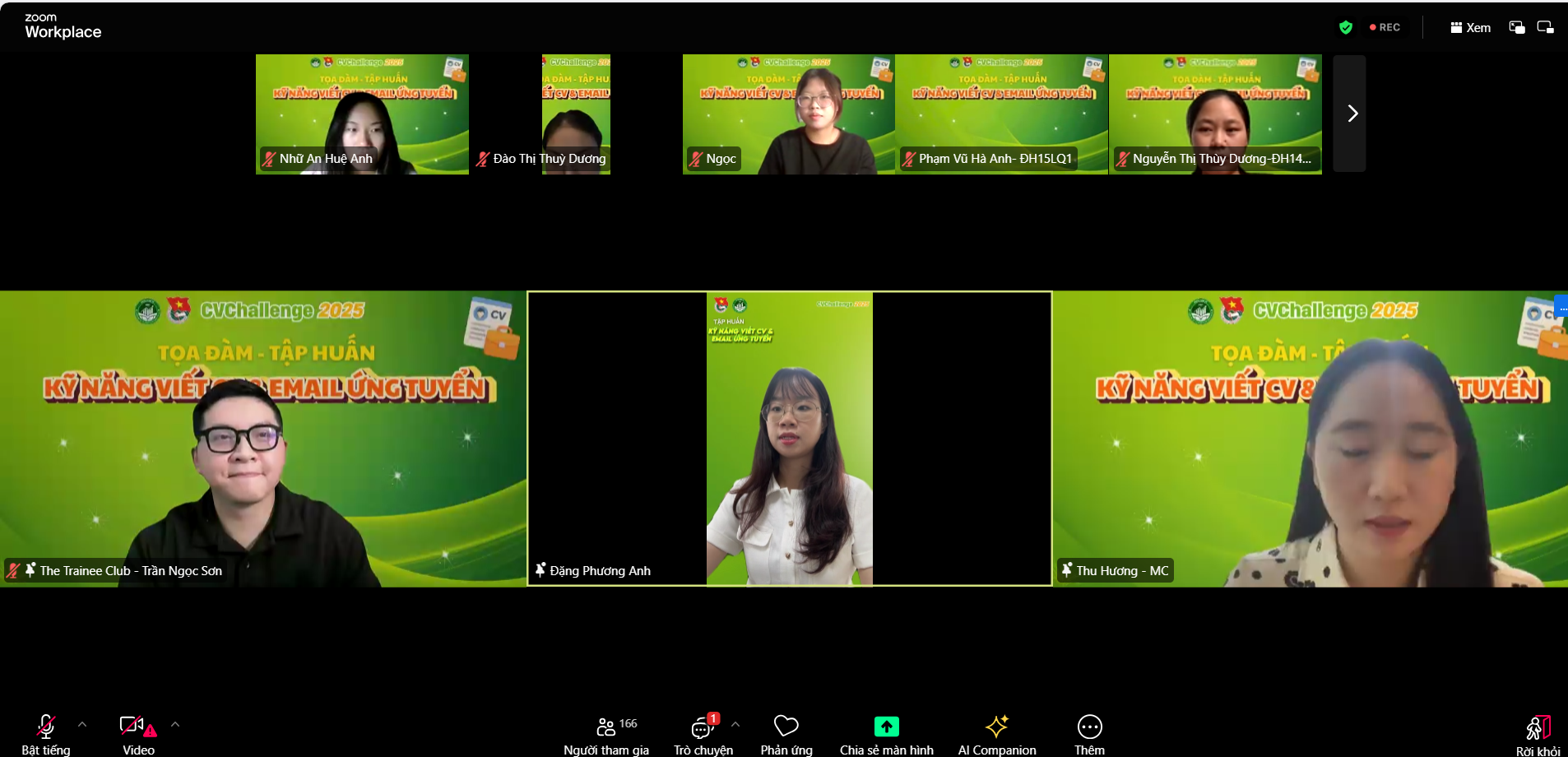Viewport: 1568px width, 757px height.
Task: Show next participants with right arrow
Action: click(1350, 114)
